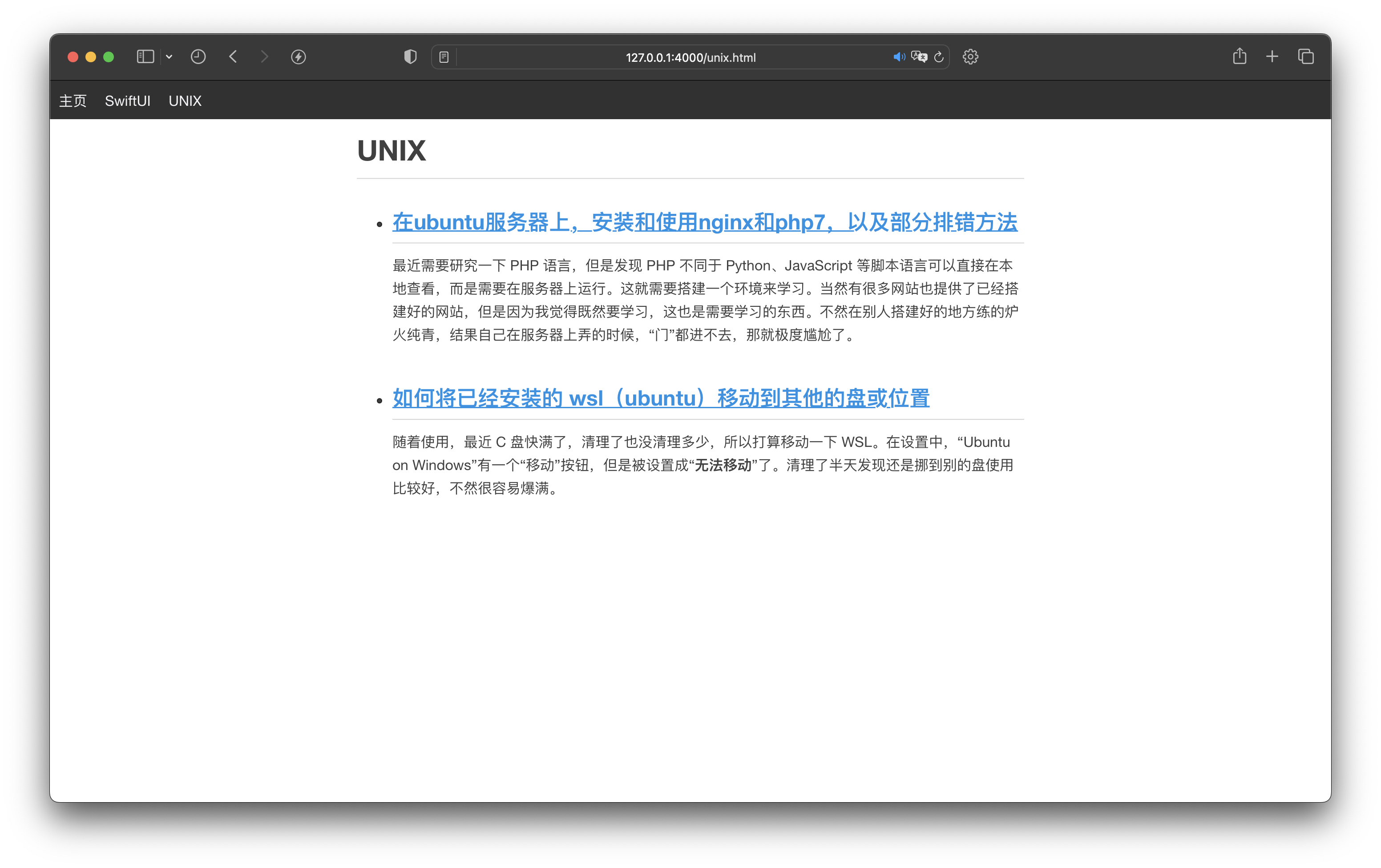The width and height of the screenshot is (1381, 868).
Task: Reload the current page
Action: click(x=939, y=57)
